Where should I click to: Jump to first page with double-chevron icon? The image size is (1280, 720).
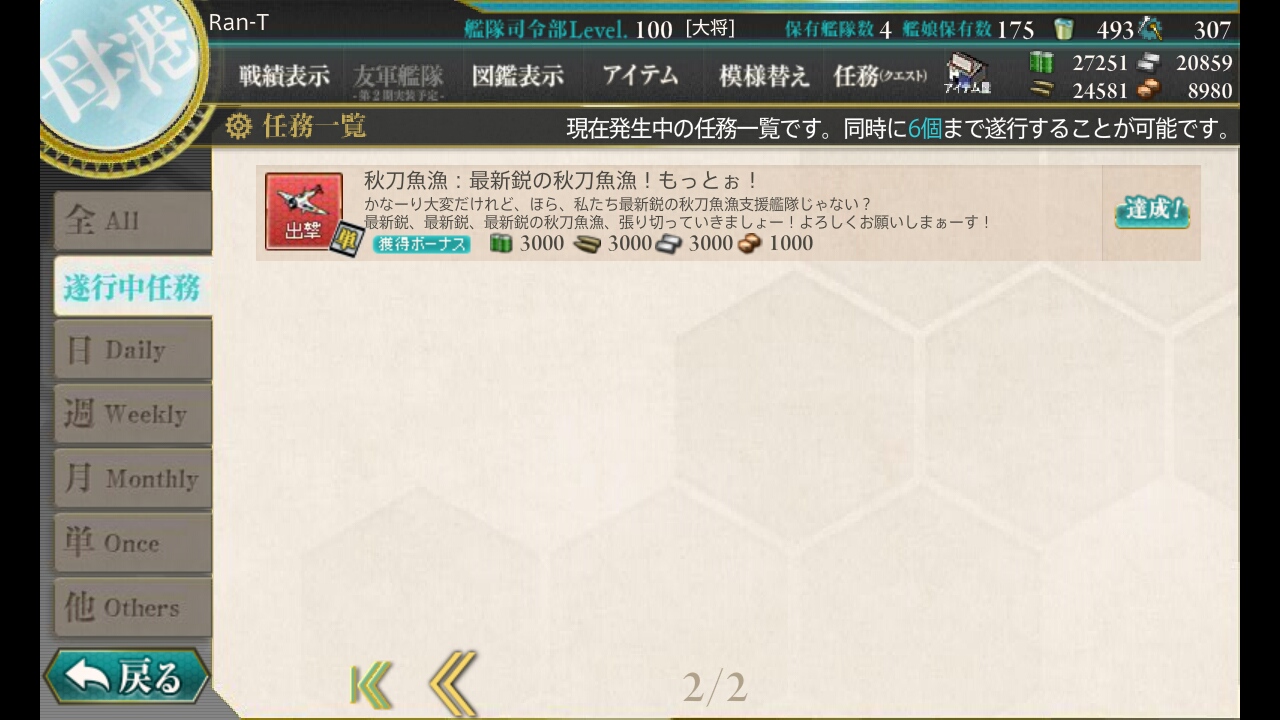point(371,686)
